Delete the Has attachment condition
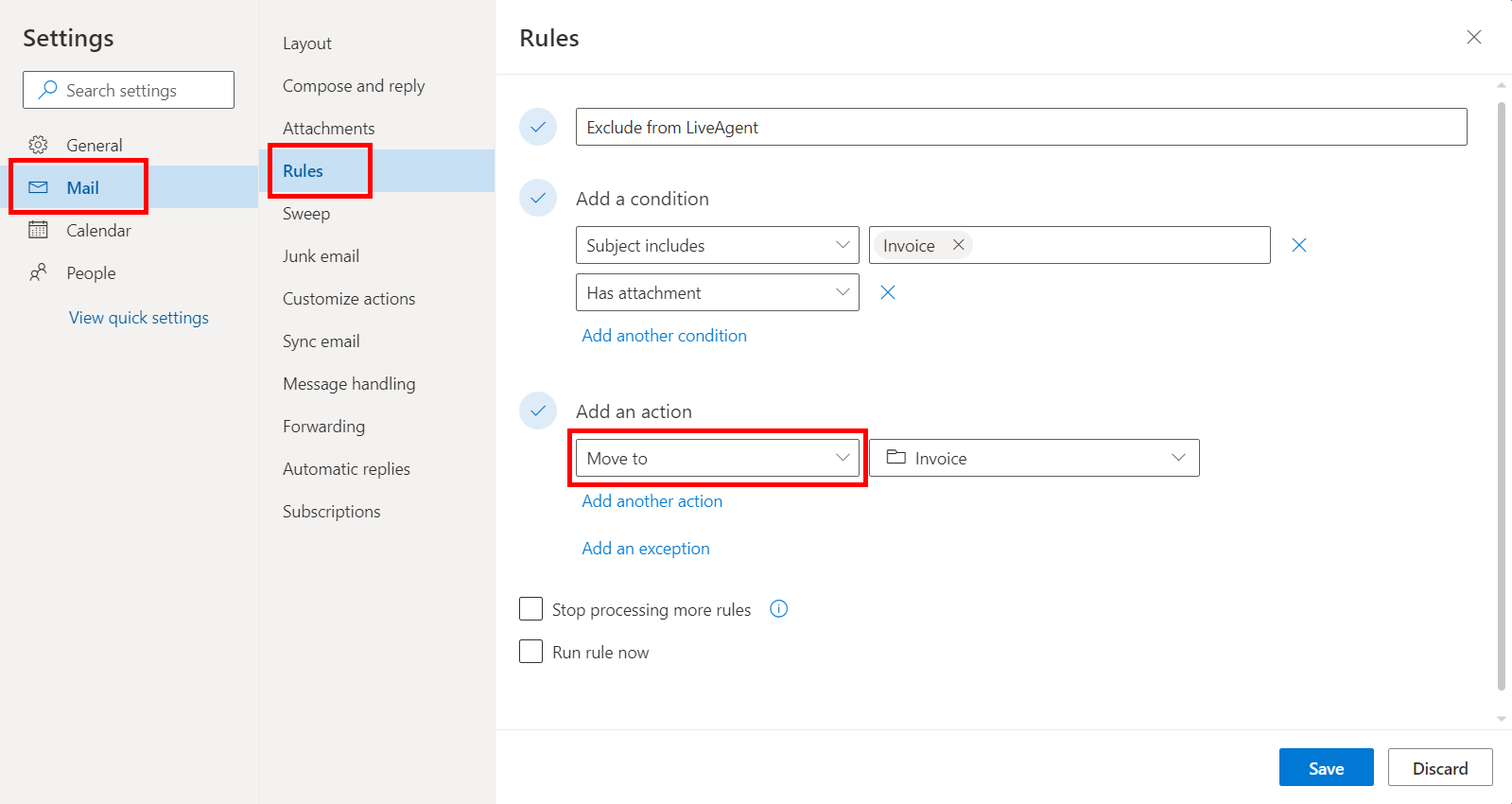 click(888, 292)
